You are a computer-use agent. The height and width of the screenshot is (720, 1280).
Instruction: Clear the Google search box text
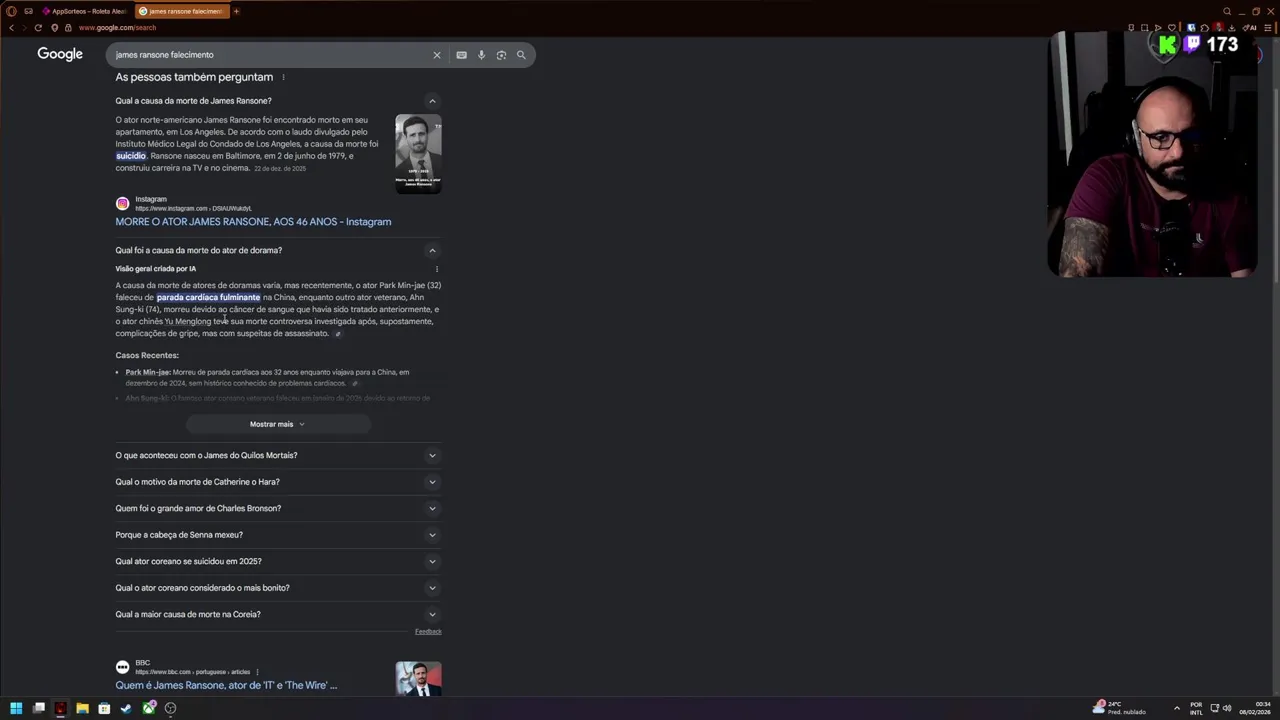(436, 55)
